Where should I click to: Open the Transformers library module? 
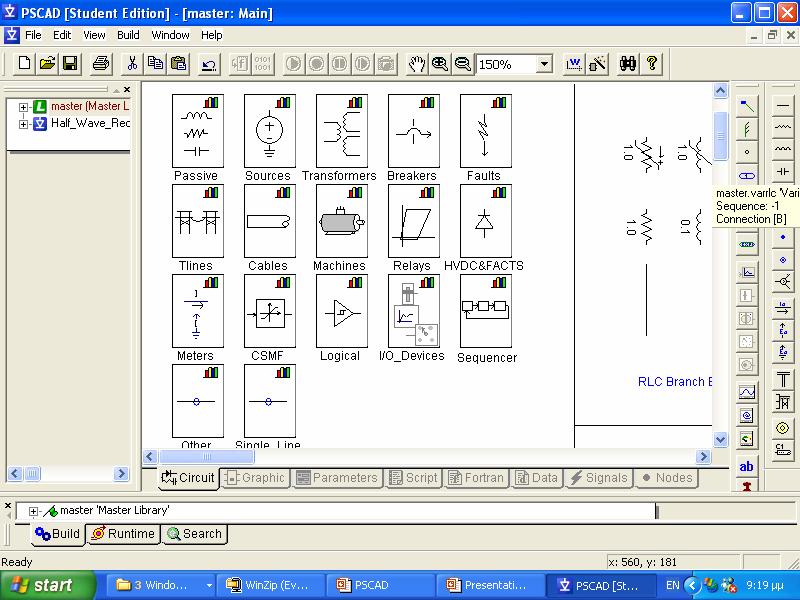[x=342, y=131]
